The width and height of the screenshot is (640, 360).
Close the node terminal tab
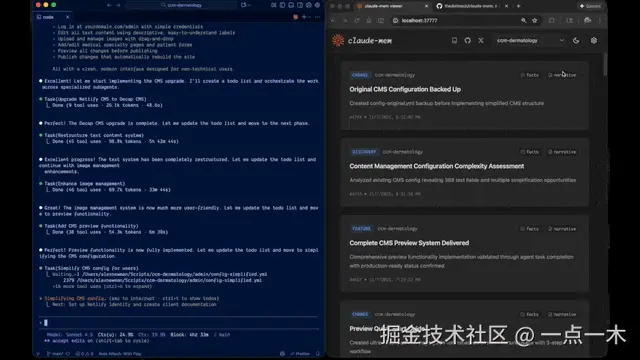(x=67, y=17)
